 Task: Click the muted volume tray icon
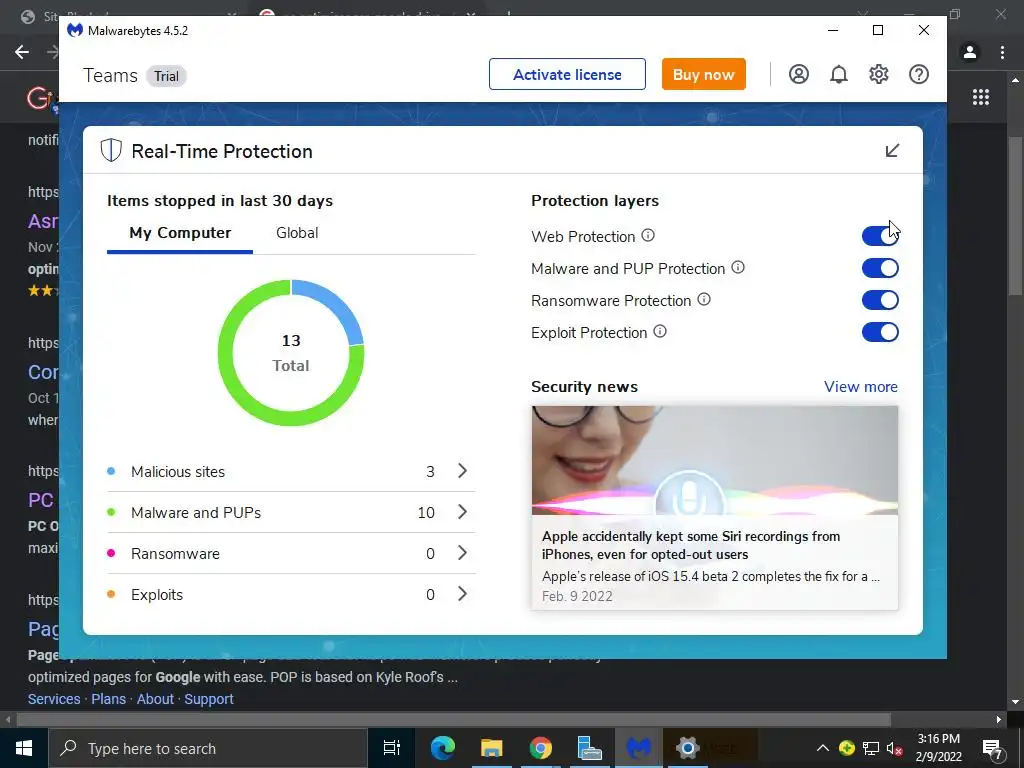coord(894,748)
